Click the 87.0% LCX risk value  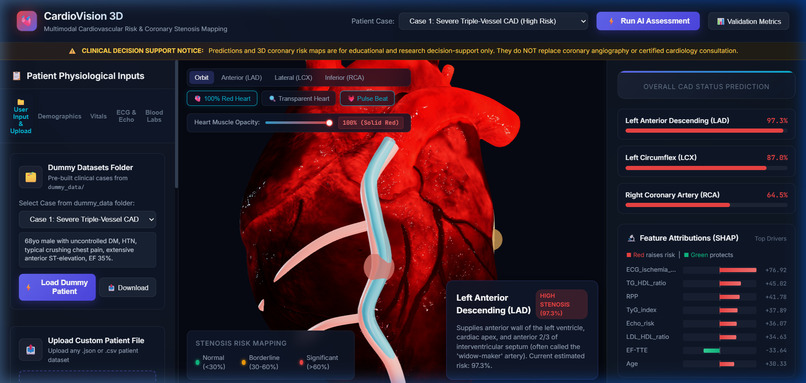[x=777, y=158]
